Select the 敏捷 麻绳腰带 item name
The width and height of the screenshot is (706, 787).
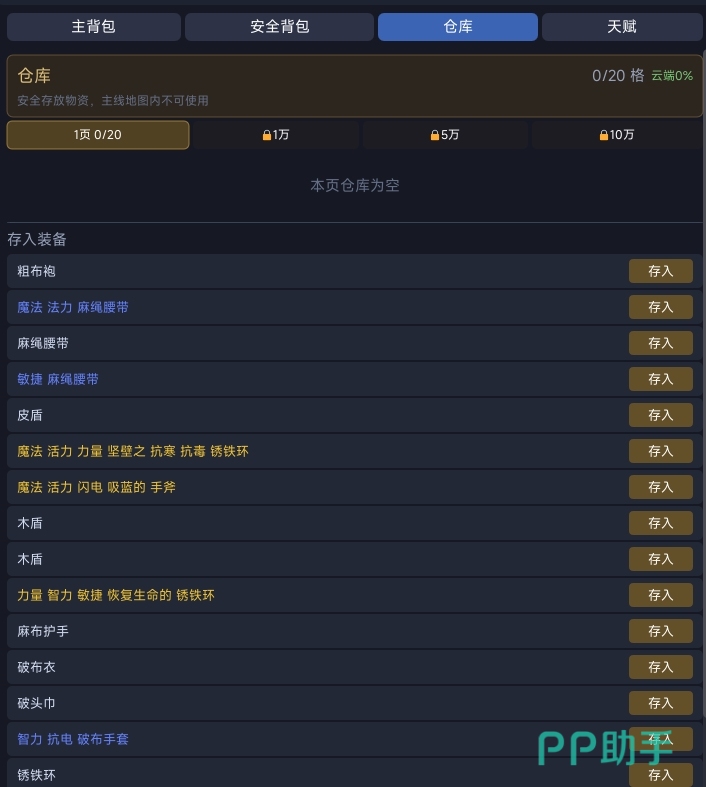click(x=58, y=379)
